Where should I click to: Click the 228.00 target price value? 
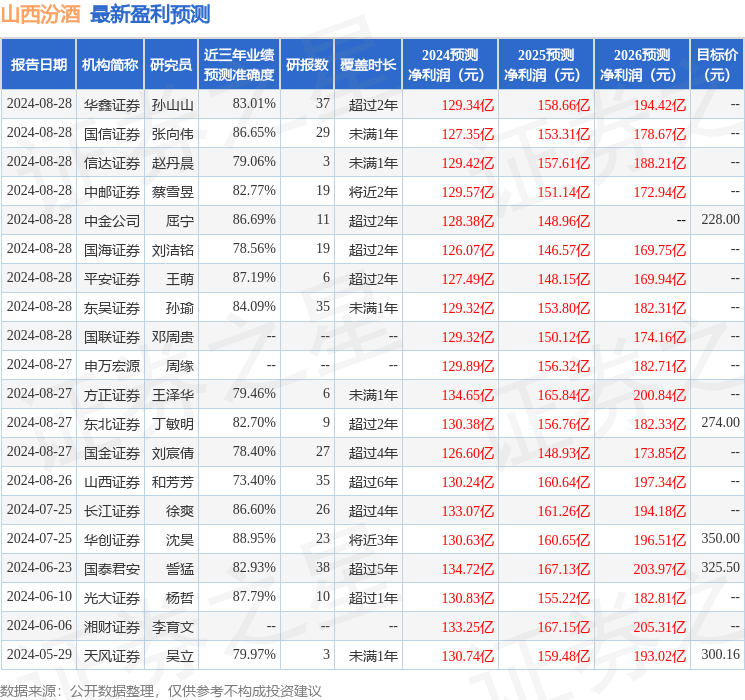pos(720,219)
